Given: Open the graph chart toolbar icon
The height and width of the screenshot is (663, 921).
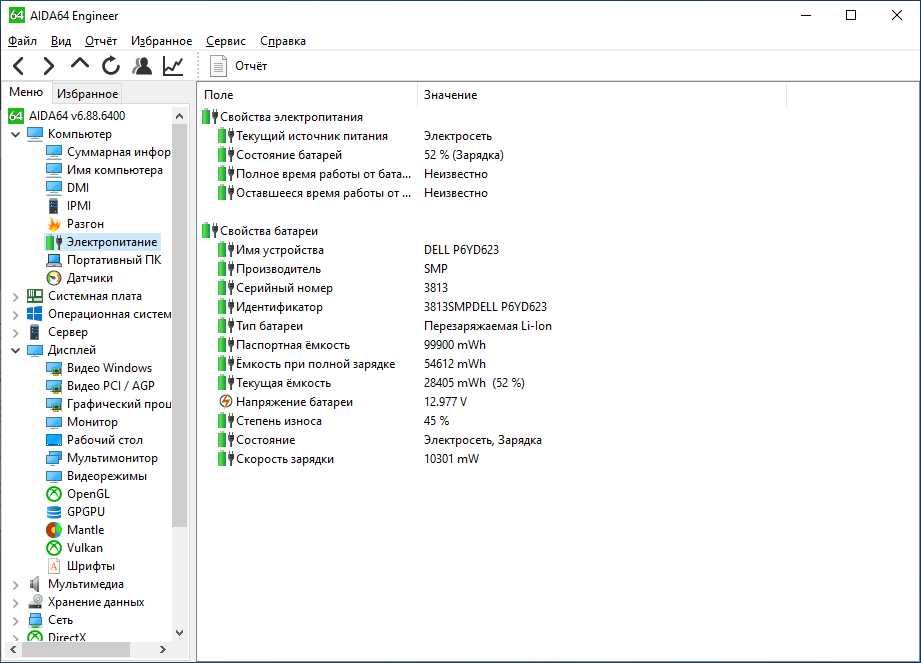Looking at the screenshot, I should point(173,66).
